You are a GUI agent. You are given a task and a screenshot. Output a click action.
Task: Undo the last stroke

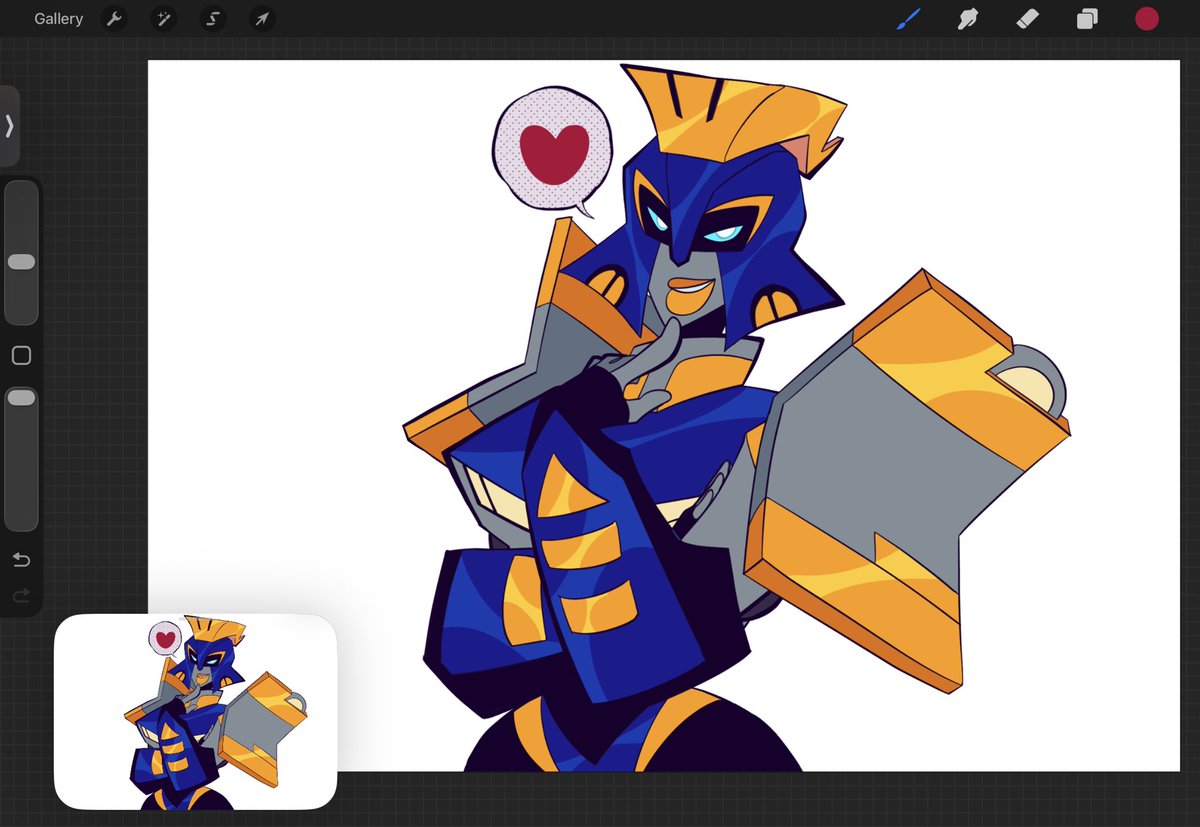[x=21, y=559]
